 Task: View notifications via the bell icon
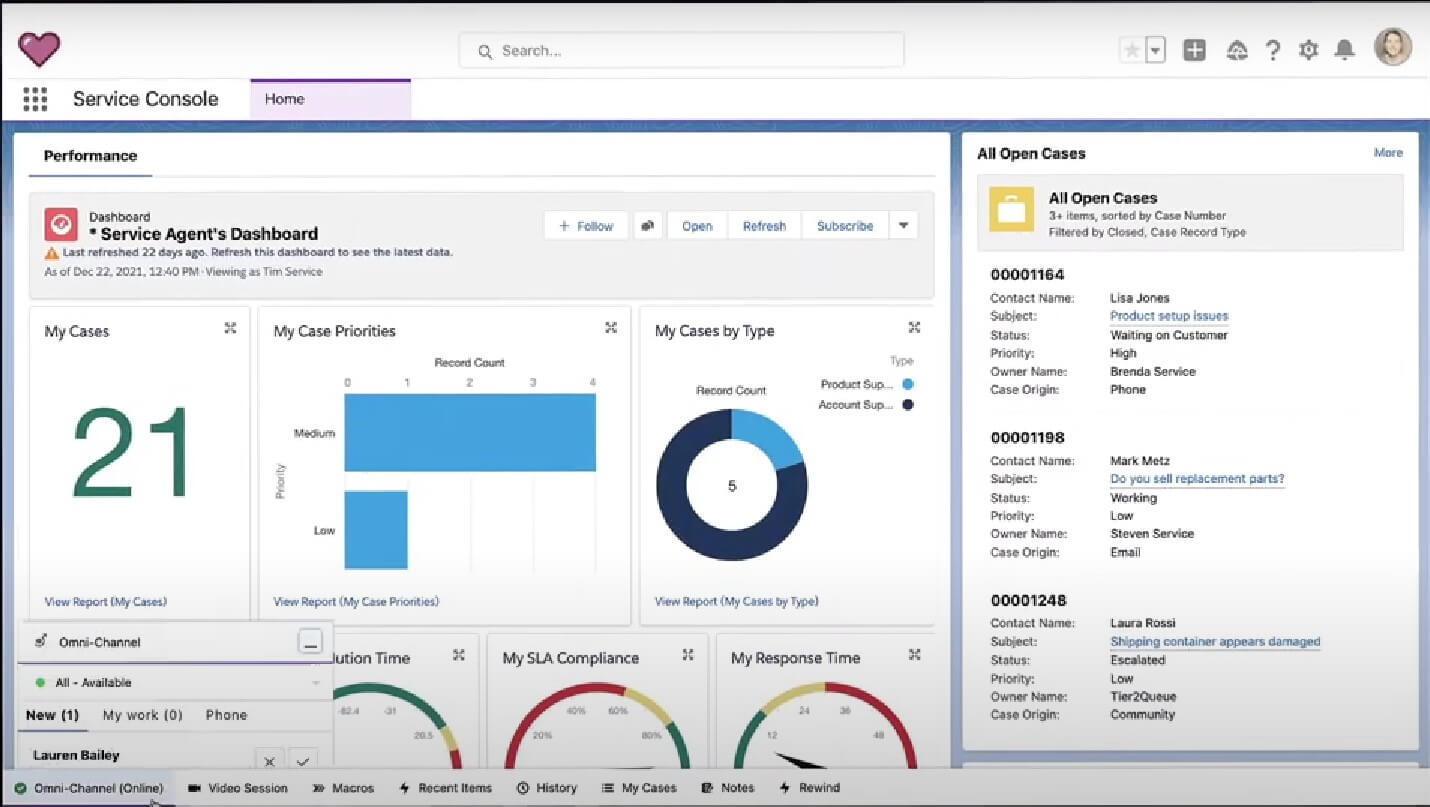pyautogui.click(x=1345, y=50)
